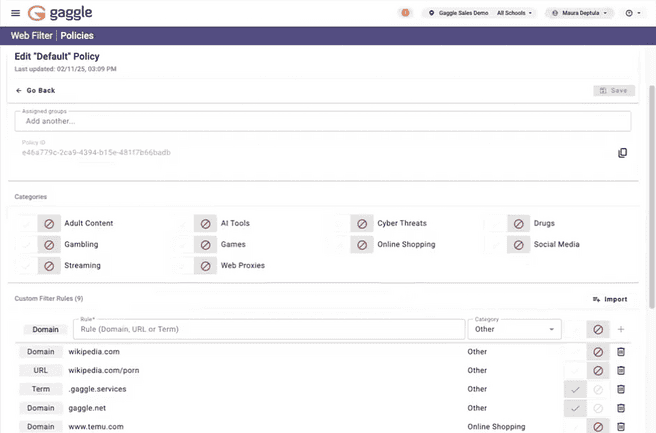
Task: Expand the Gaggle Sales Demo school selector
Action: (x=479, y=13)
